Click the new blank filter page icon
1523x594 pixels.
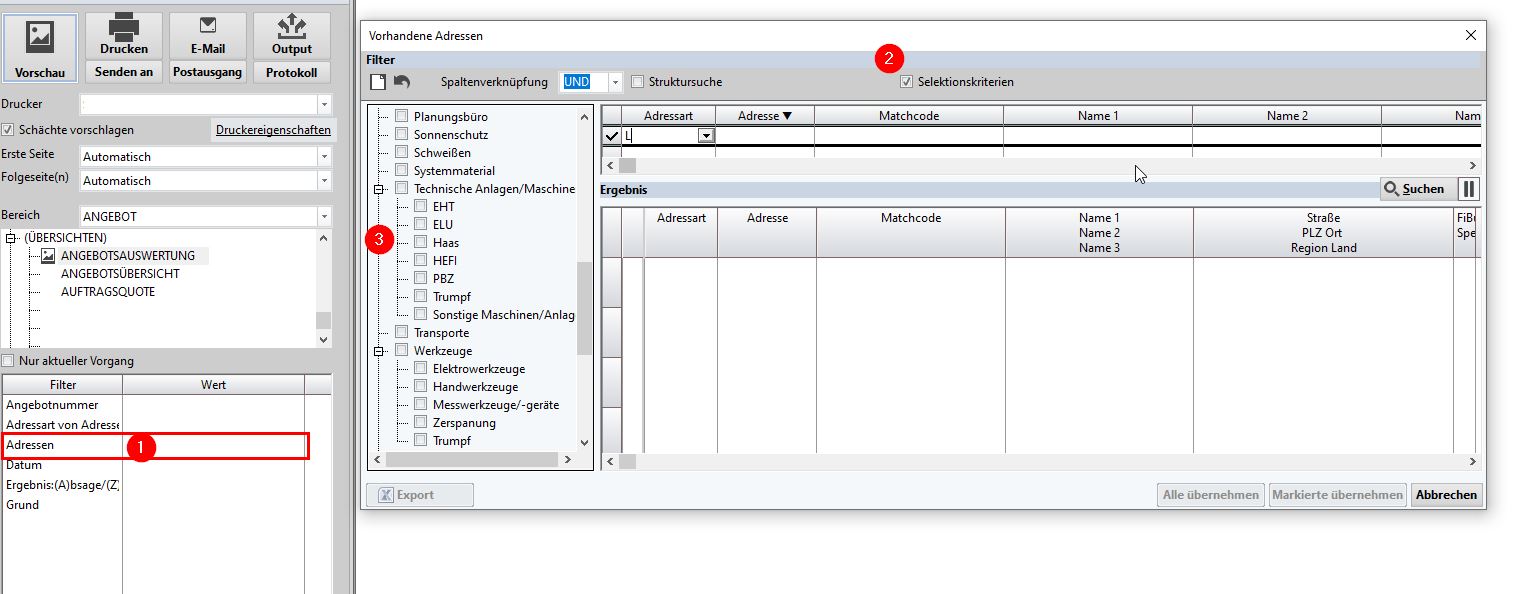pyautogui.click(x=379, y=82)
